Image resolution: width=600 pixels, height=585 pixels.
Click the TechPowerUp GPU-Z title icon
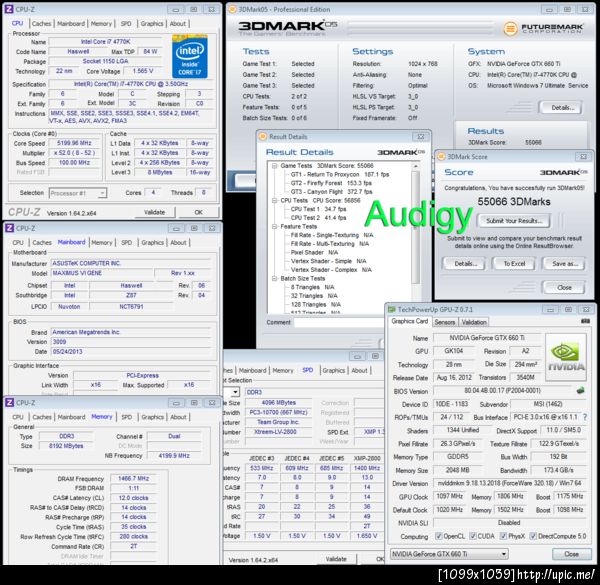(391, 309)
